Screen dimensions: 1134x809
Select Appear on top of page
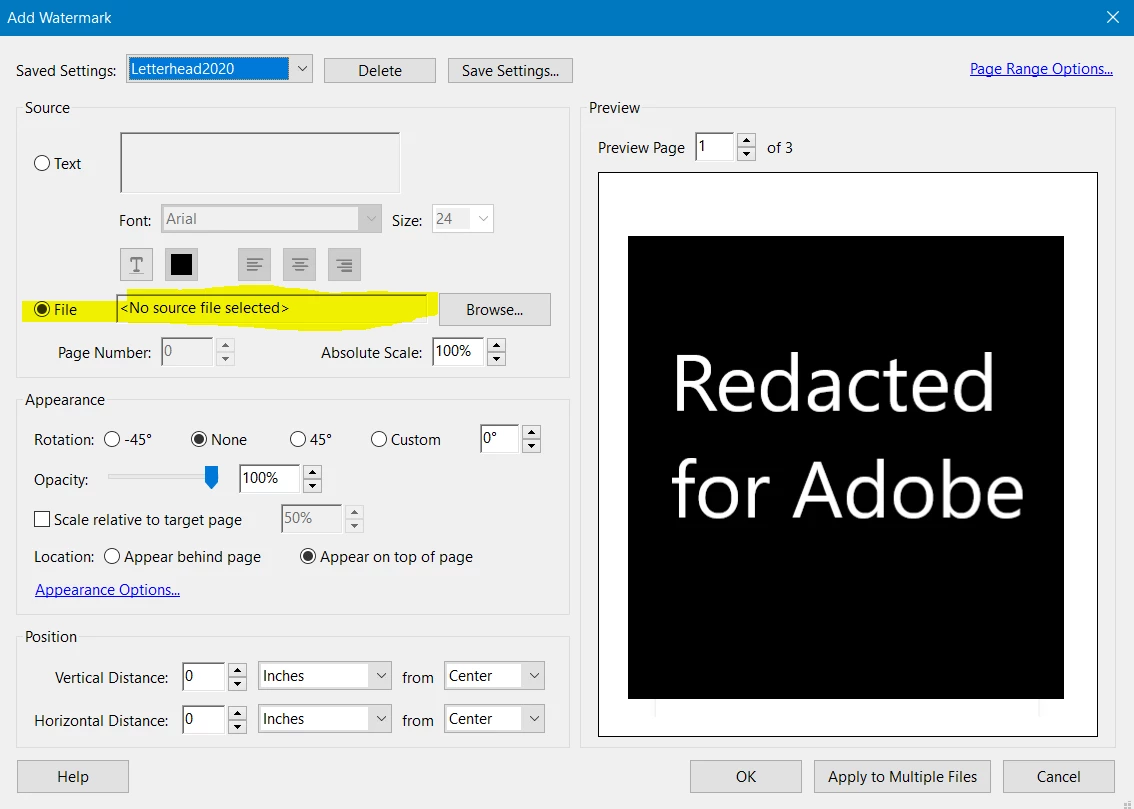pyautogui.click(x=308, y=557)
